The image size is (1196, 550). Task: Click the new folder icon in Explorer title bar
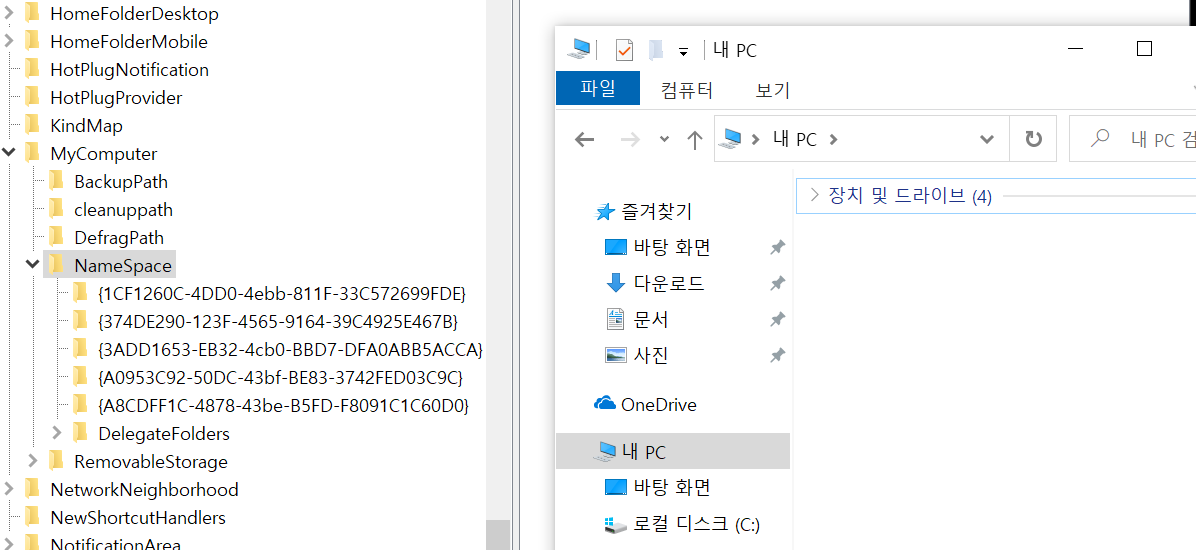655,50
